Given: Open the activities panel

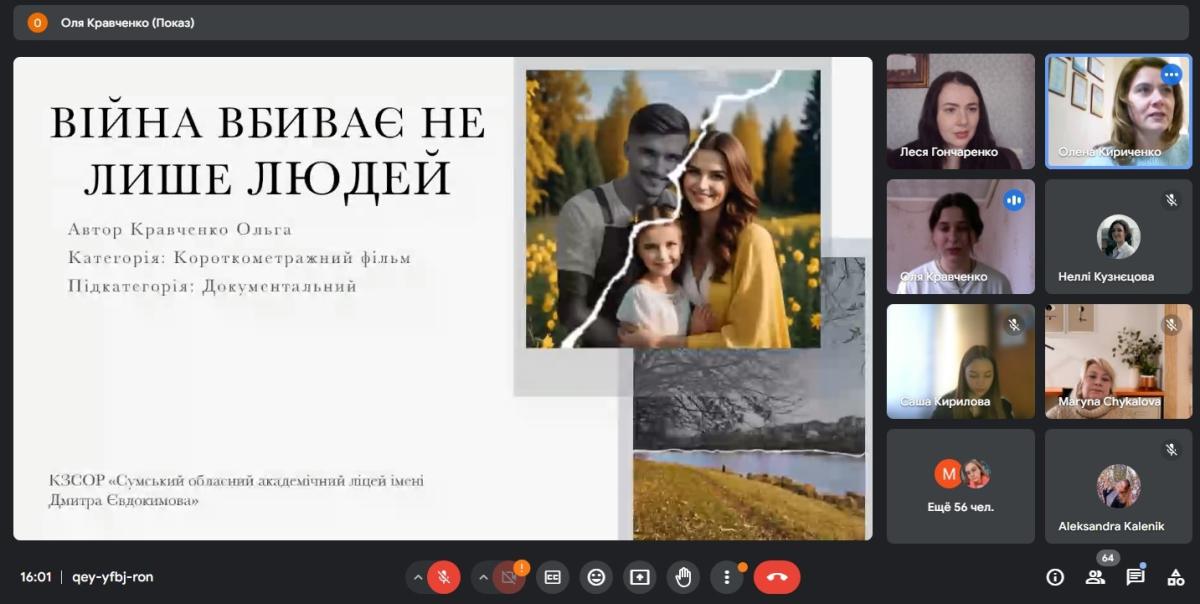Looking at the screenshot, I should [x=1174, y=577].
